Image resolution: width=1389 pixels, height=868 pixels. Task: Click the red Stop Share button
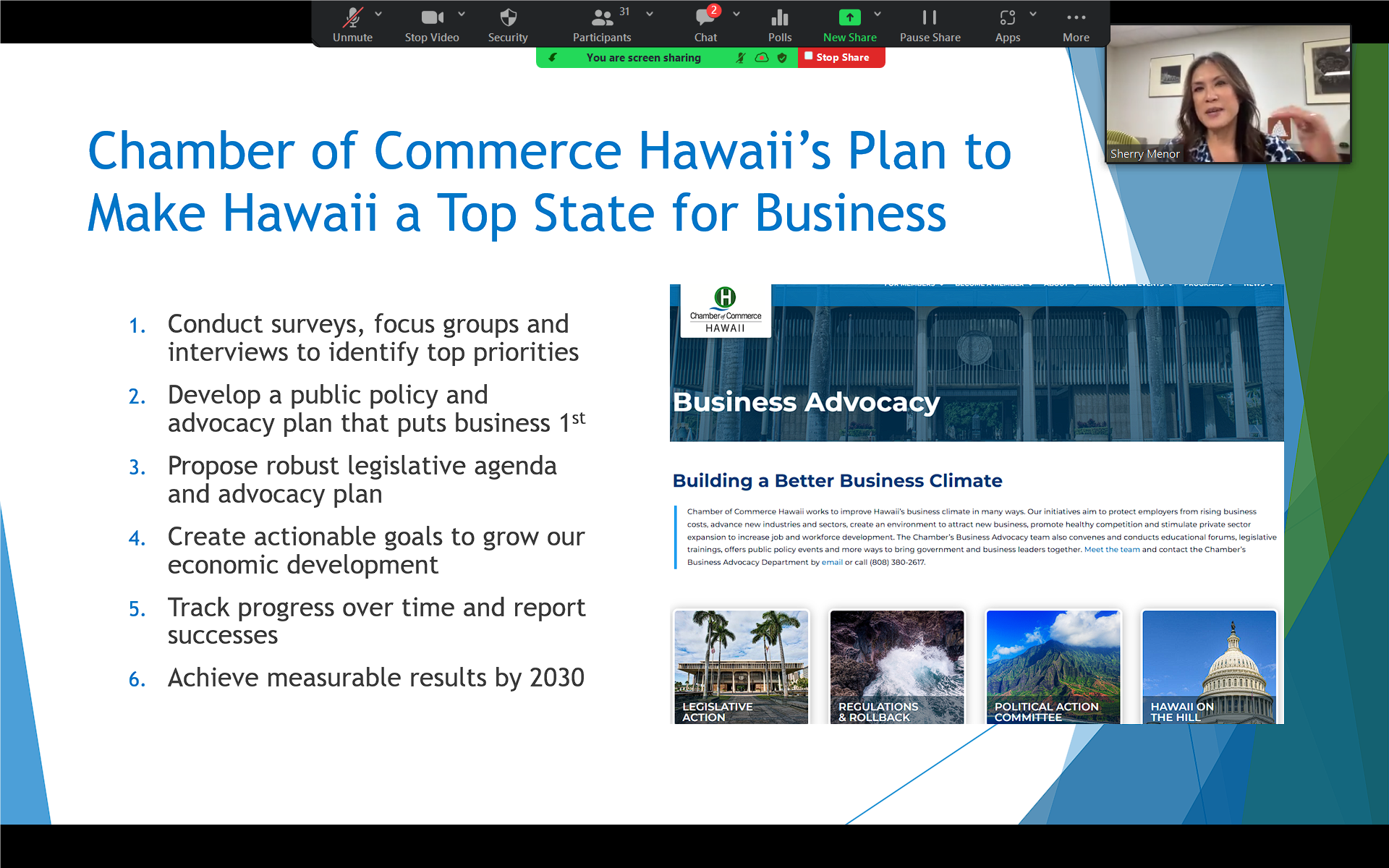[841, 57]
